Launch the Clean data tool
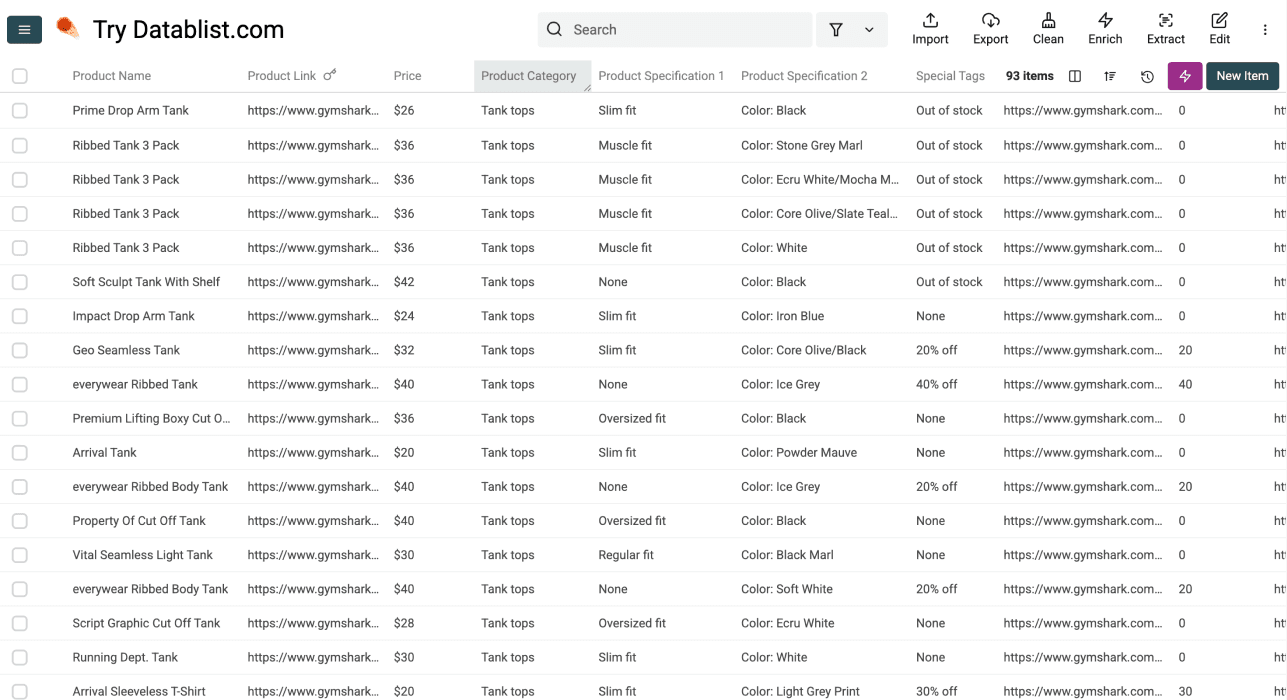Viewport: 1287px width, 700px height. 1048,28
